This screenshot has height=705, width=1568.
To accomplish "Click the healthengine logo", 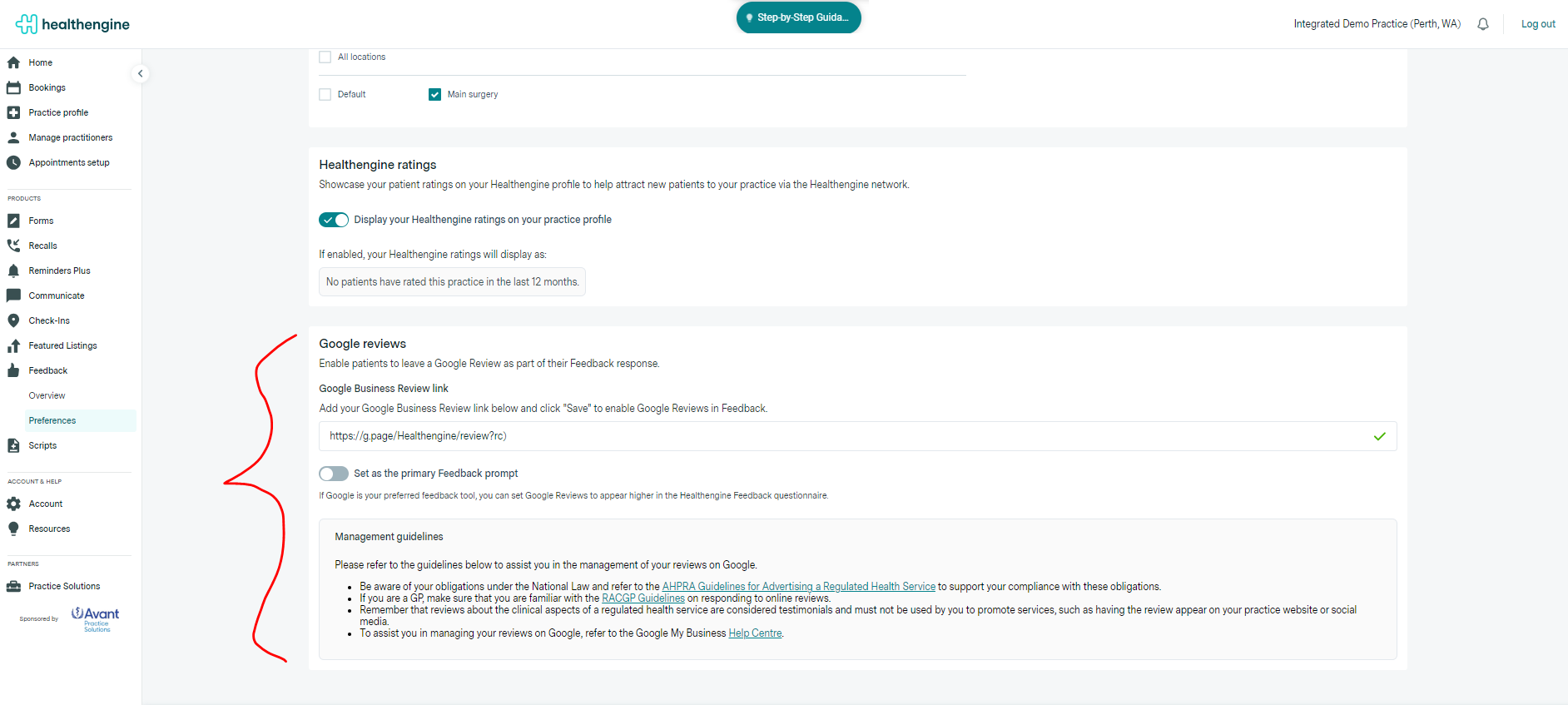I will pos(72,24).
